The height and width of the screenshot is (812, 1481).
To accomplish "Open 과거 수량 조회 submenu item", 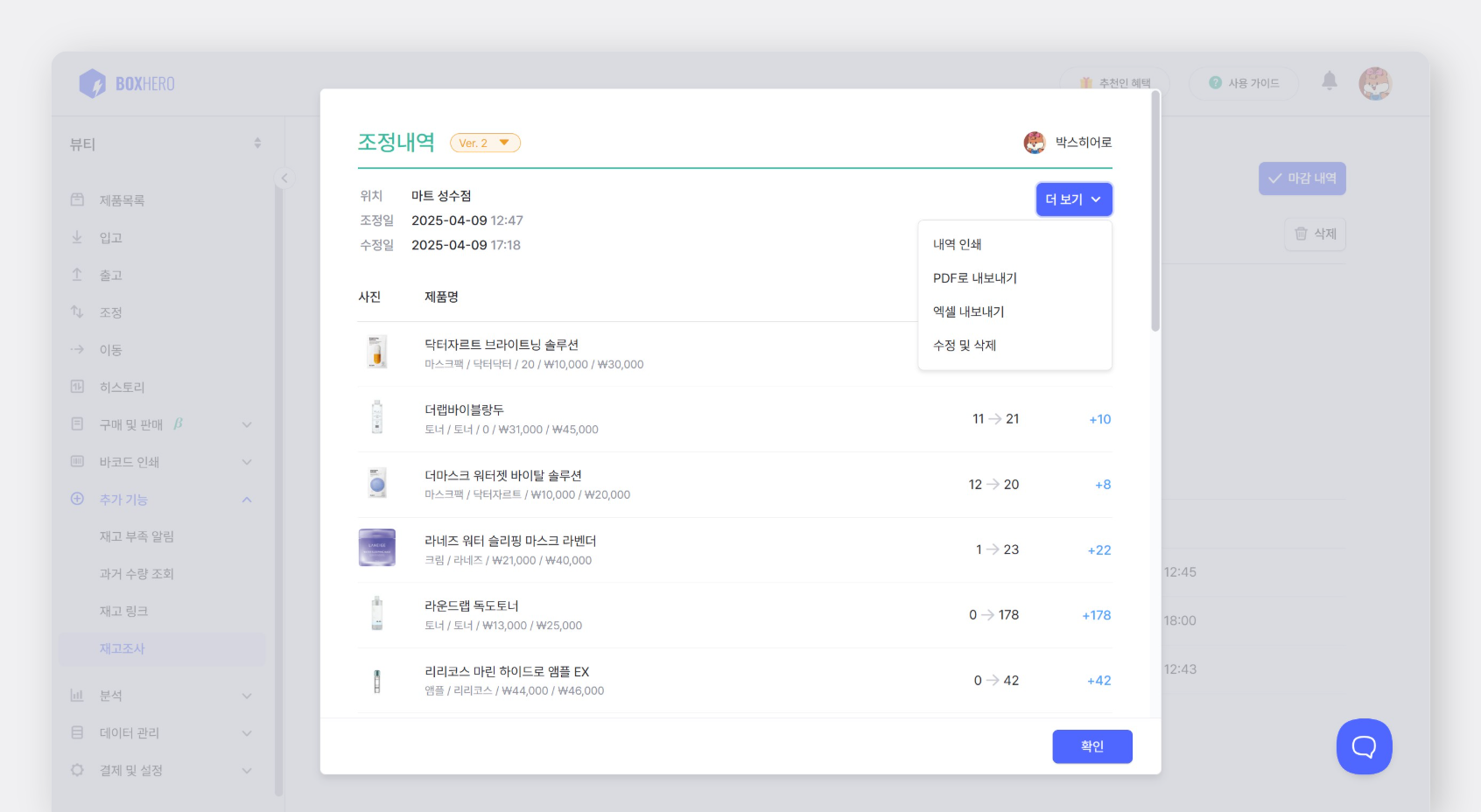I will (x=137, y=574).
